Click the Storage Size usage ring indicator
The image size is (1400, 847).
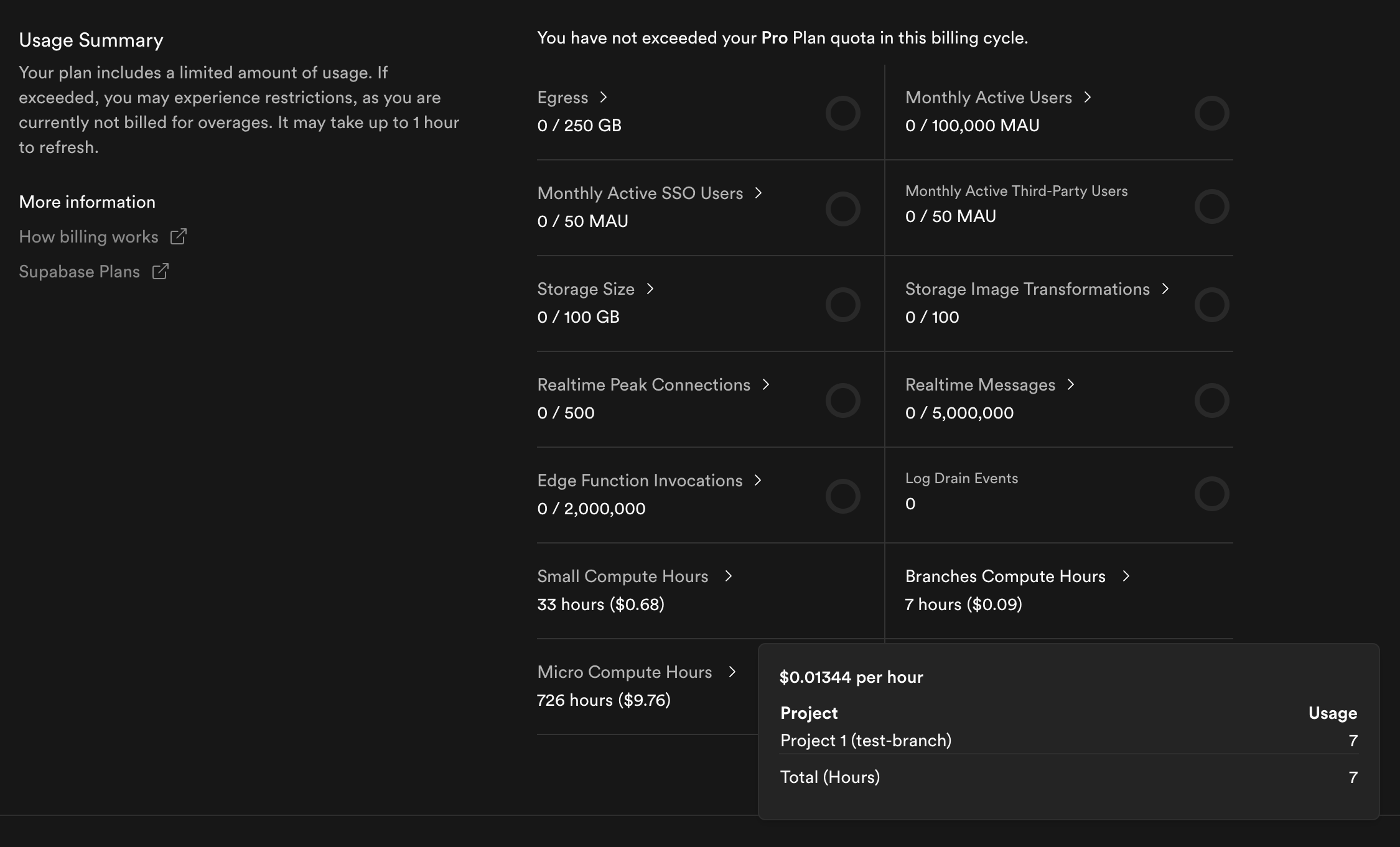(842, 305)
